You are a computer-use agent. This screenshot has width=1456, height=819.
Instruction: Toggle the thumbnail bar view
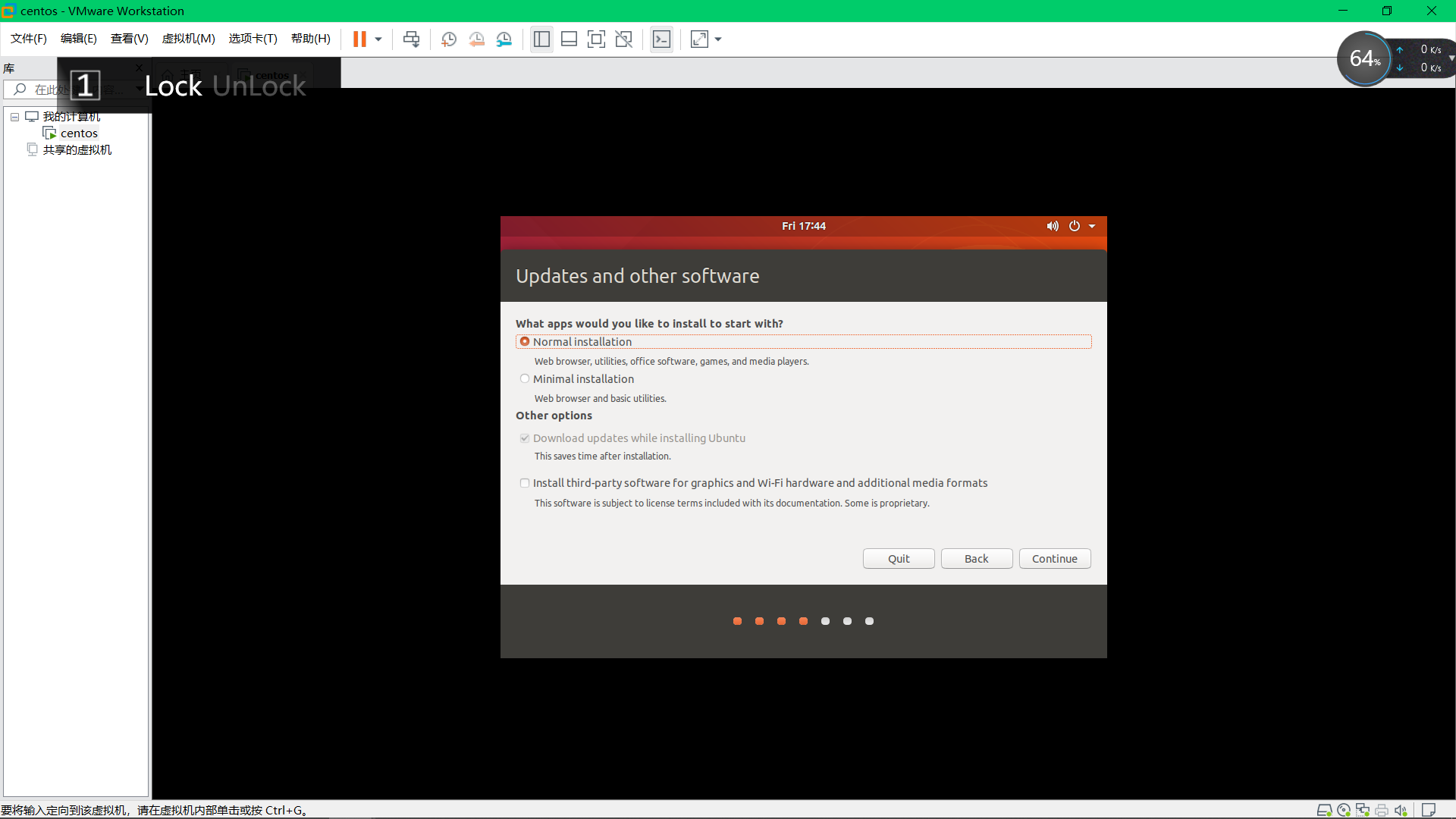[569, 39]
